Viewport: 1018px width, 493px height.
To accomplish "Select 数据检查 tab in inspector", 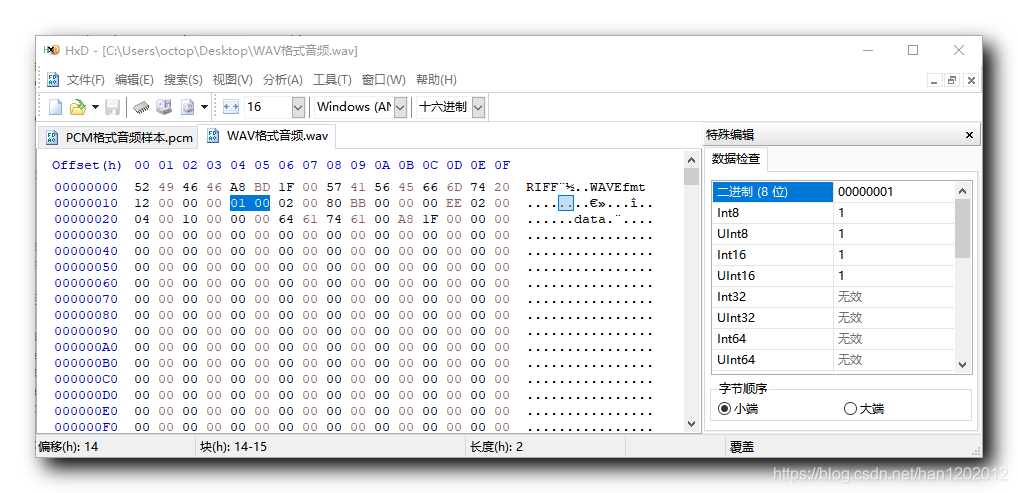I will point(736,158).
